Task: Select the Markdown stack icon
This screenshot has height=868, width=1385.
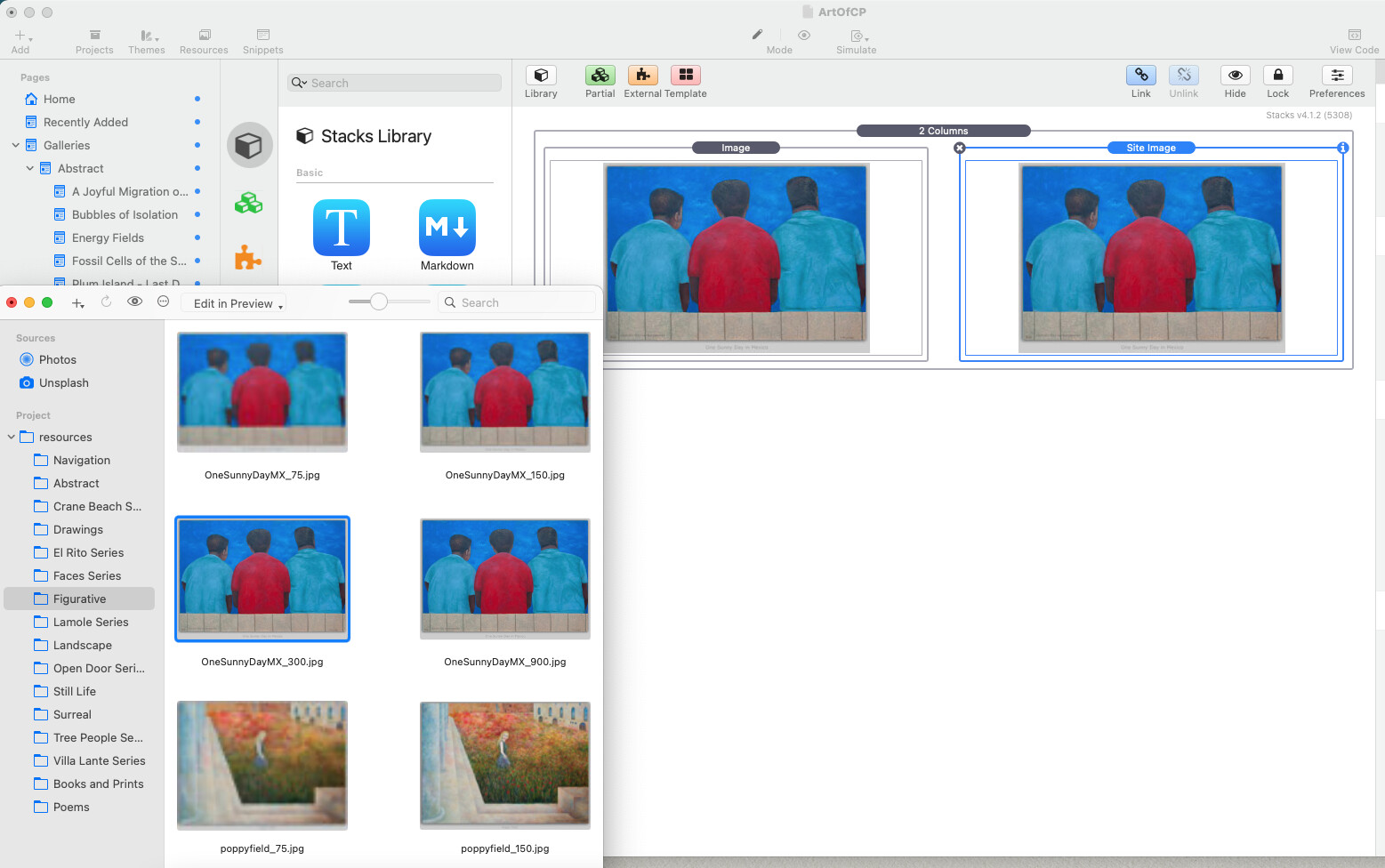Action: (447, 229)
